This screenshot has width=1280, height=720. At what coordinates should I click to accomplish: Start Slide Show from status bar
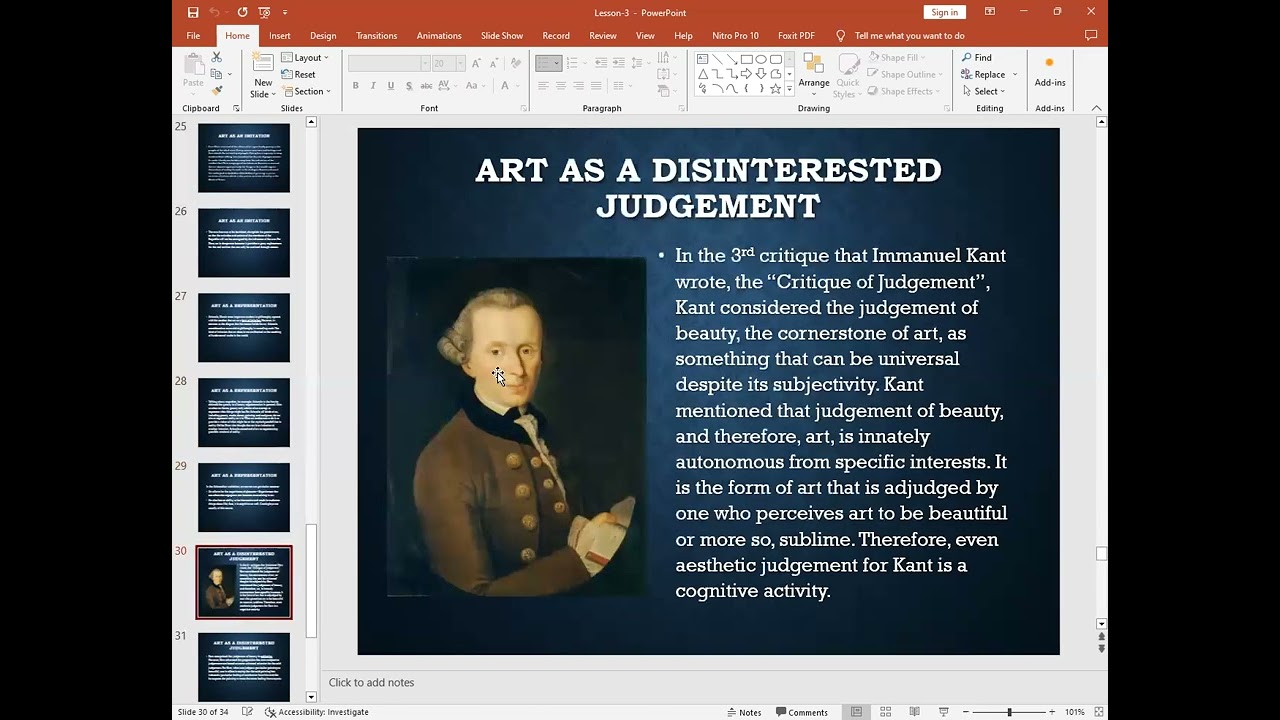[x=943, y=712]
